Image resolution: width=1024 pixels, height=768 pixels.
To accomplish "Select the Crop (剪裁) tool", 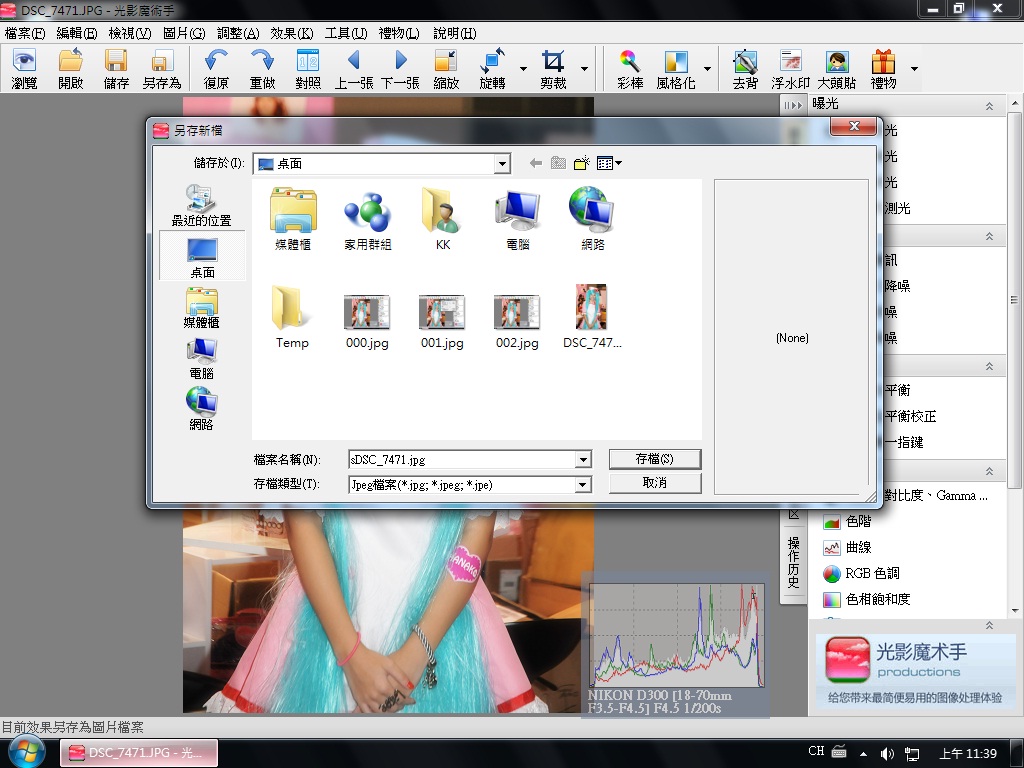I will click(553, 69).
